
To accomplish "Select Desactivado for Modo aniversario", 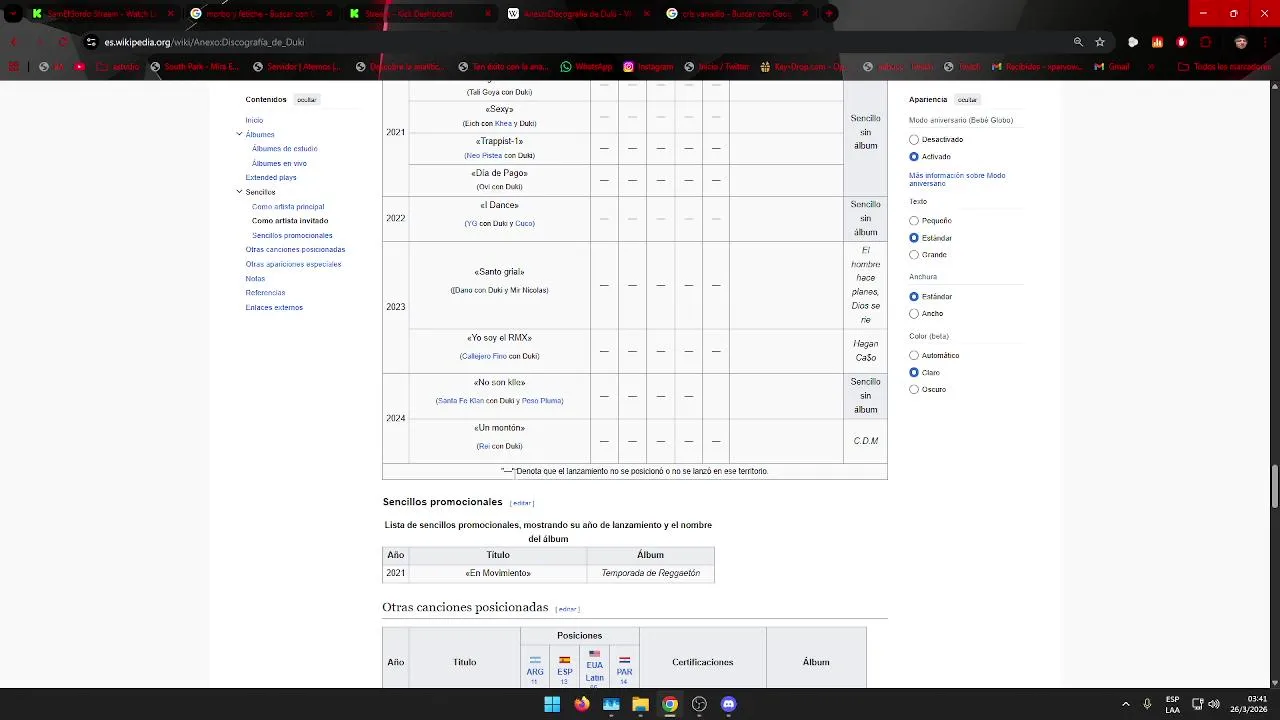I will click(x=914, y=140).
